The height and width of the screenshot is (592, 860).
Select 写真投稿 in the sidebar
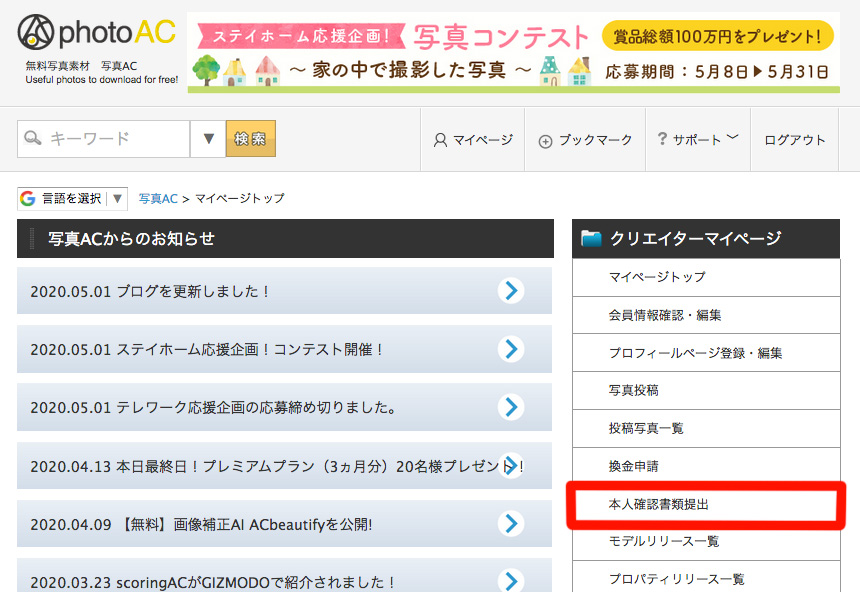[x=706, y=390]
